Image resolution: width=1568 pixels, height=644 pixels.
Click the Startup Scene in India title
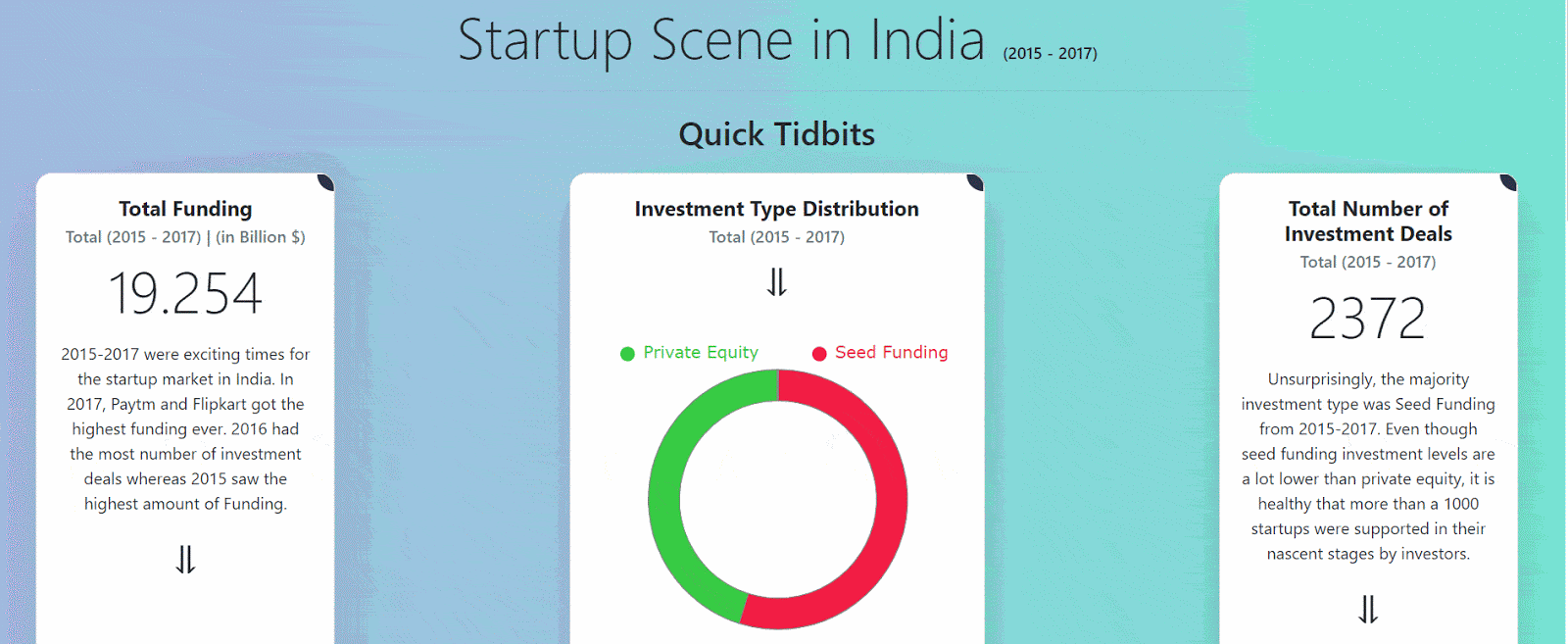[x=722, y=41]
